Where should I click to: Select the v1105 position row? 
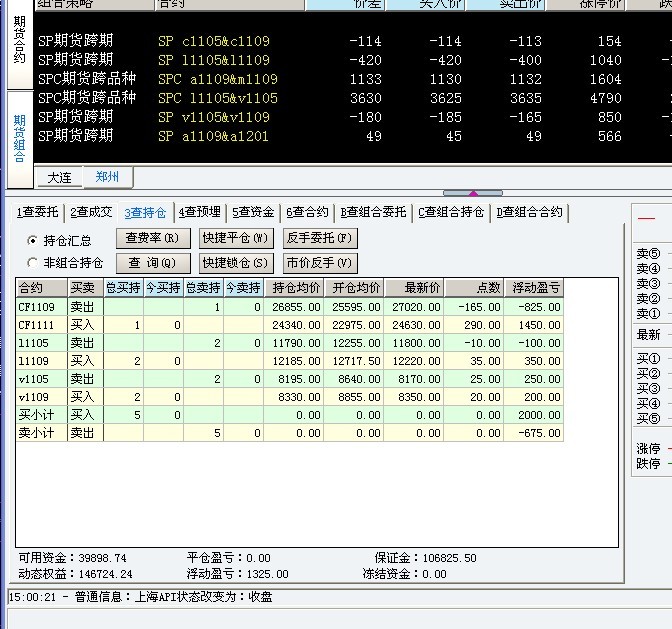(x=289, y=379)
